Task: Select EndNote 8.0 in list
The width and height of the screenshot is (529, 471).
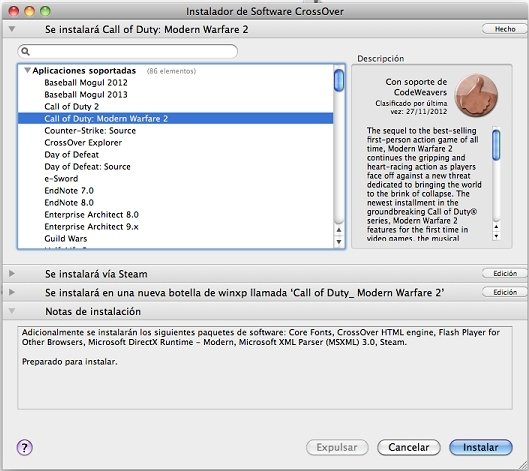Action: (69, 202)
